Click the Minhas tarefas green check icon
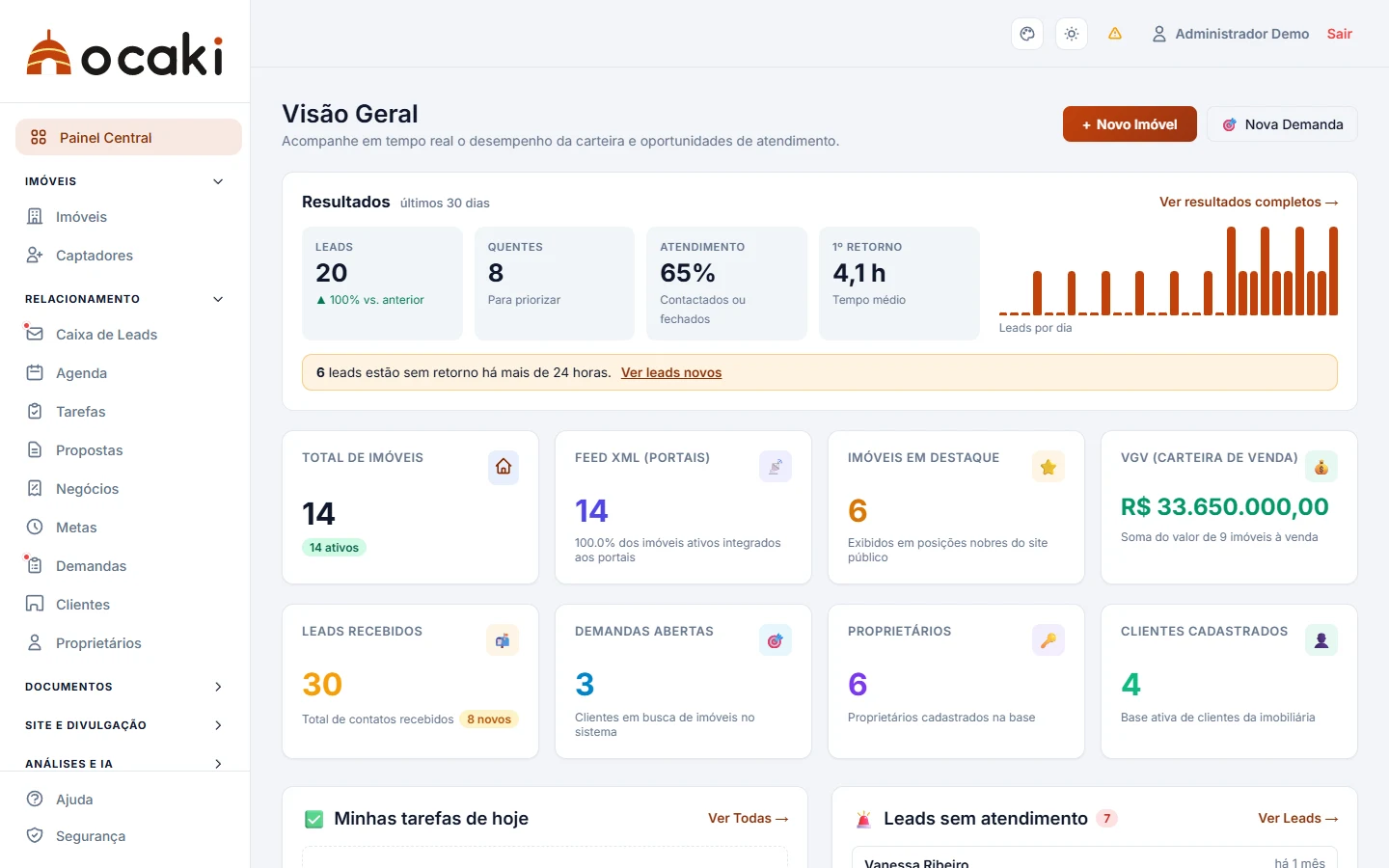 tap(313, 820)
